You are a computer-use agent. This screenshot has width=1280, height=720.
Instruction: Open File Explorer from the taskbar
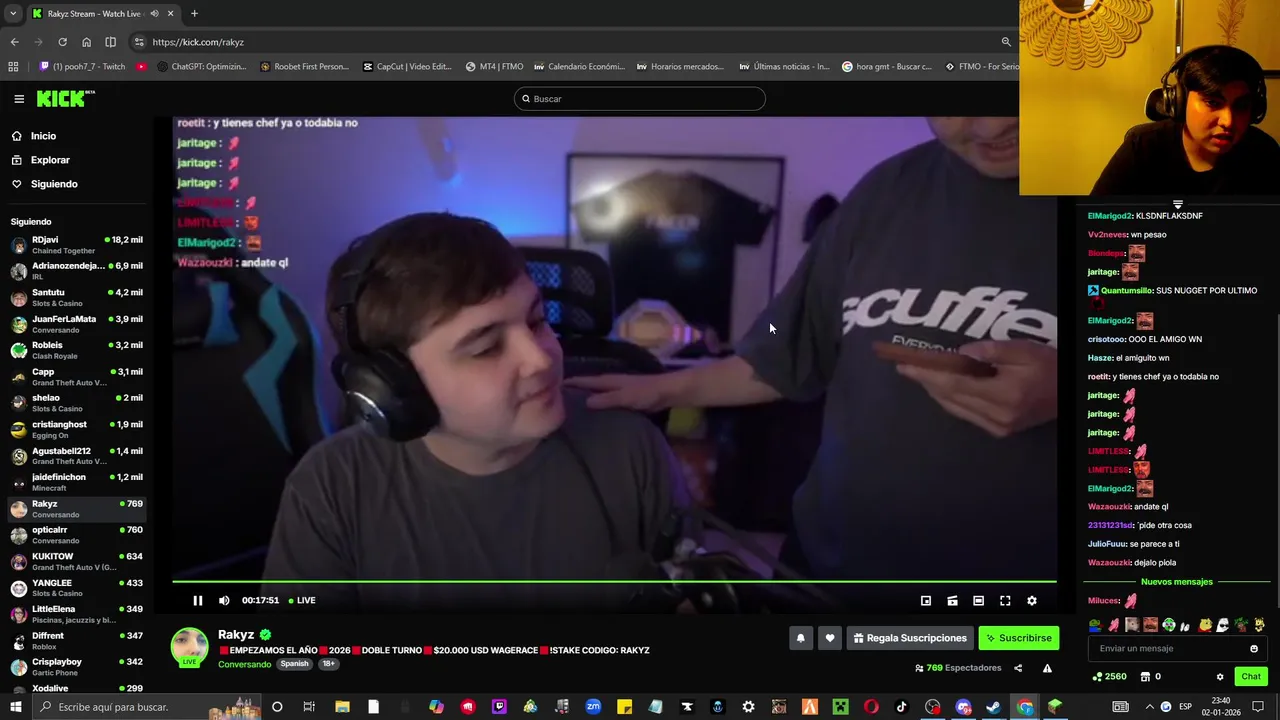tap(342, 707)
